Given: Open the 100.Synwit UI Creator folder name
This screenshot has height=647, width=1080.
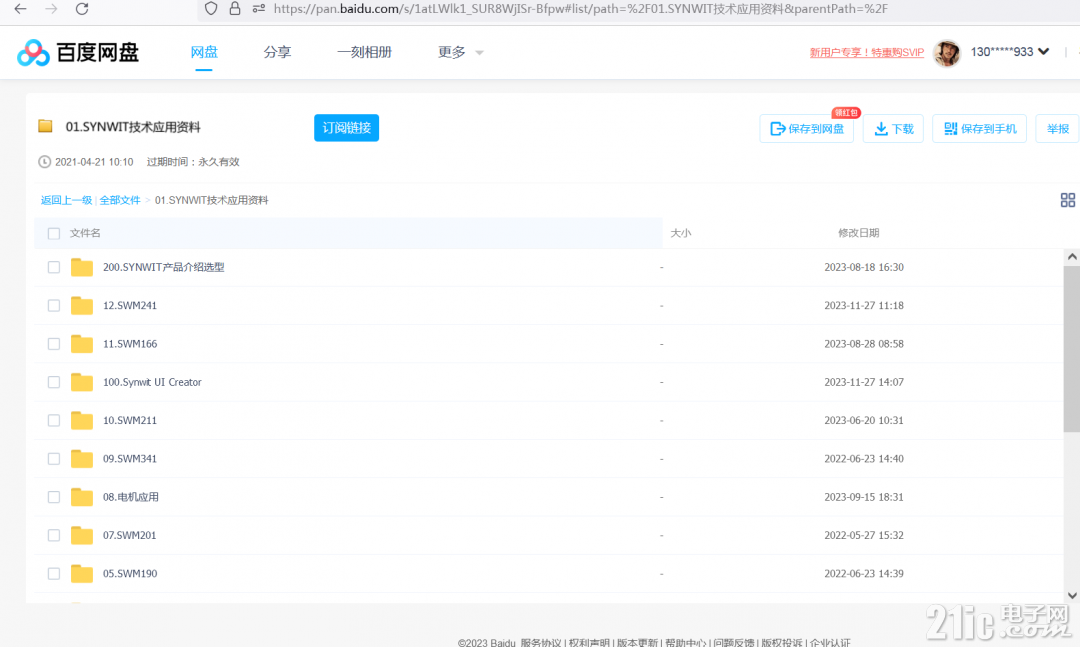Looking at the screenshot, I should (x=152, y=382).
